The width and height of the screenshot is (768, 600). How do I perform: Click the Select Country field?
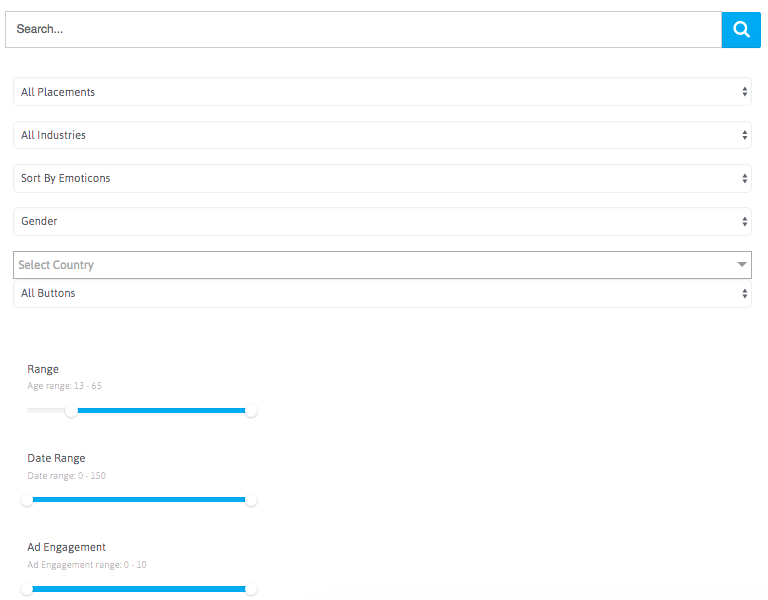point(382,265)
